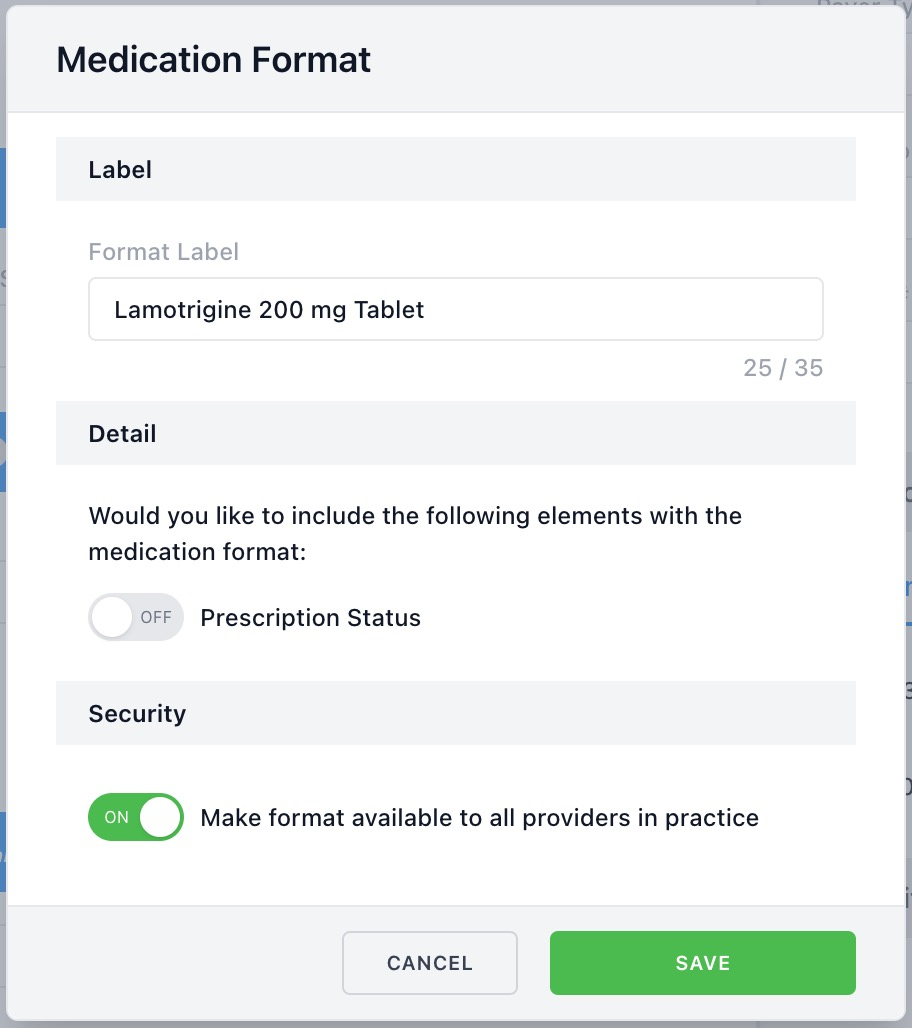Screen dimensions: 912x1028
Task: Click the Label section header
Action: pyautogui.click(x=120, y=170)
